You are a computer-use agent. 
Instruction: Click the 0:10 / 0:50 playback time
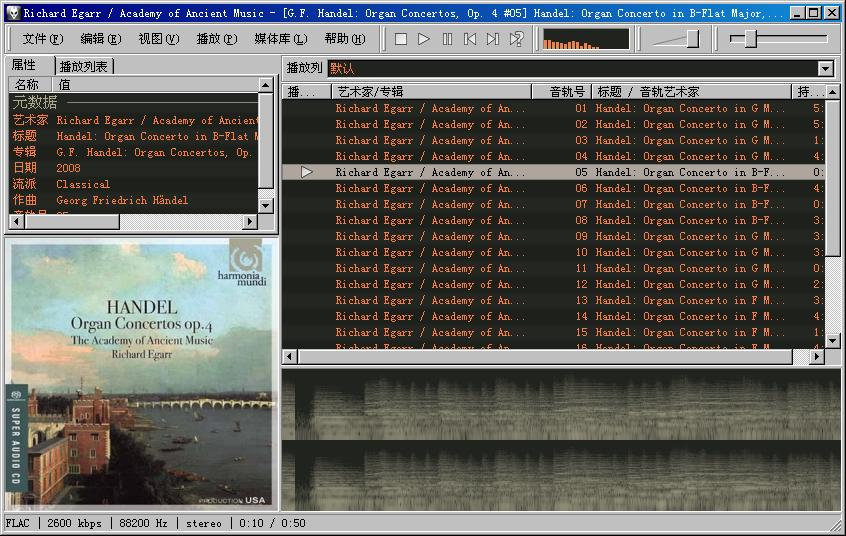pyautogui.click(x=272, y=523)
